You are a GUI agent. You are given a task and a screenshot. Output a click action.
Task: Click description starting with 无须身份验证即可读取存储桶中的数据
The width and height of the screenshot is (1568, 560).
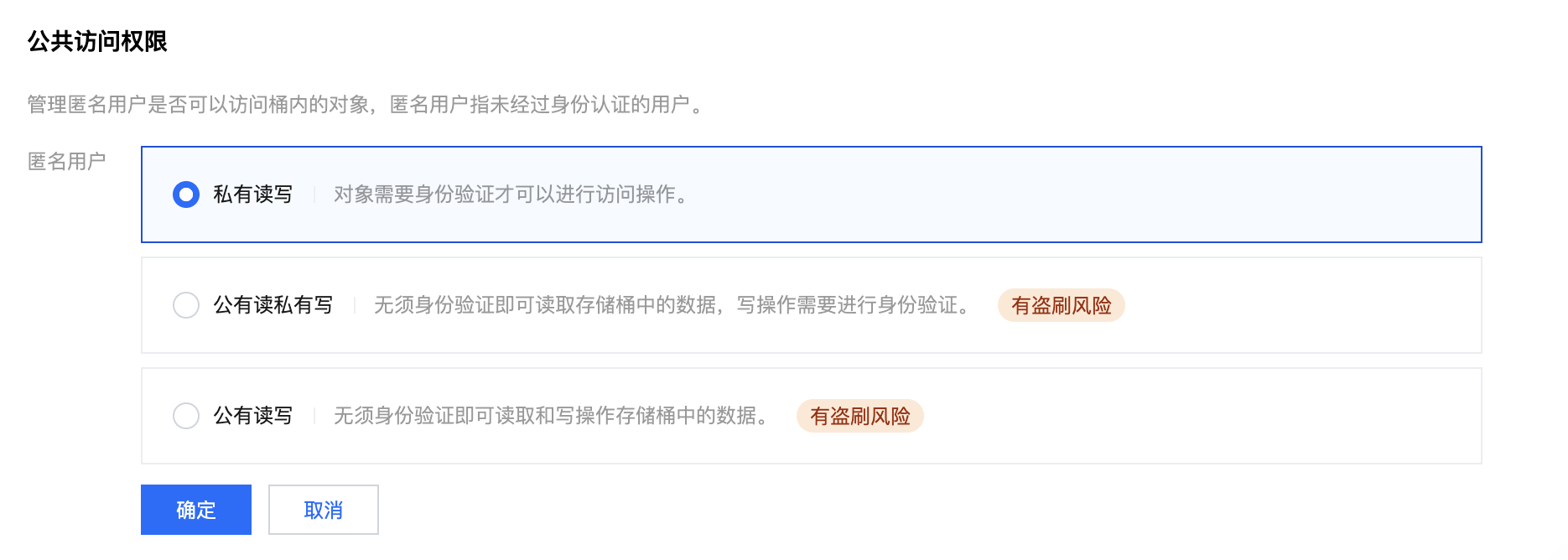[671, 305]
